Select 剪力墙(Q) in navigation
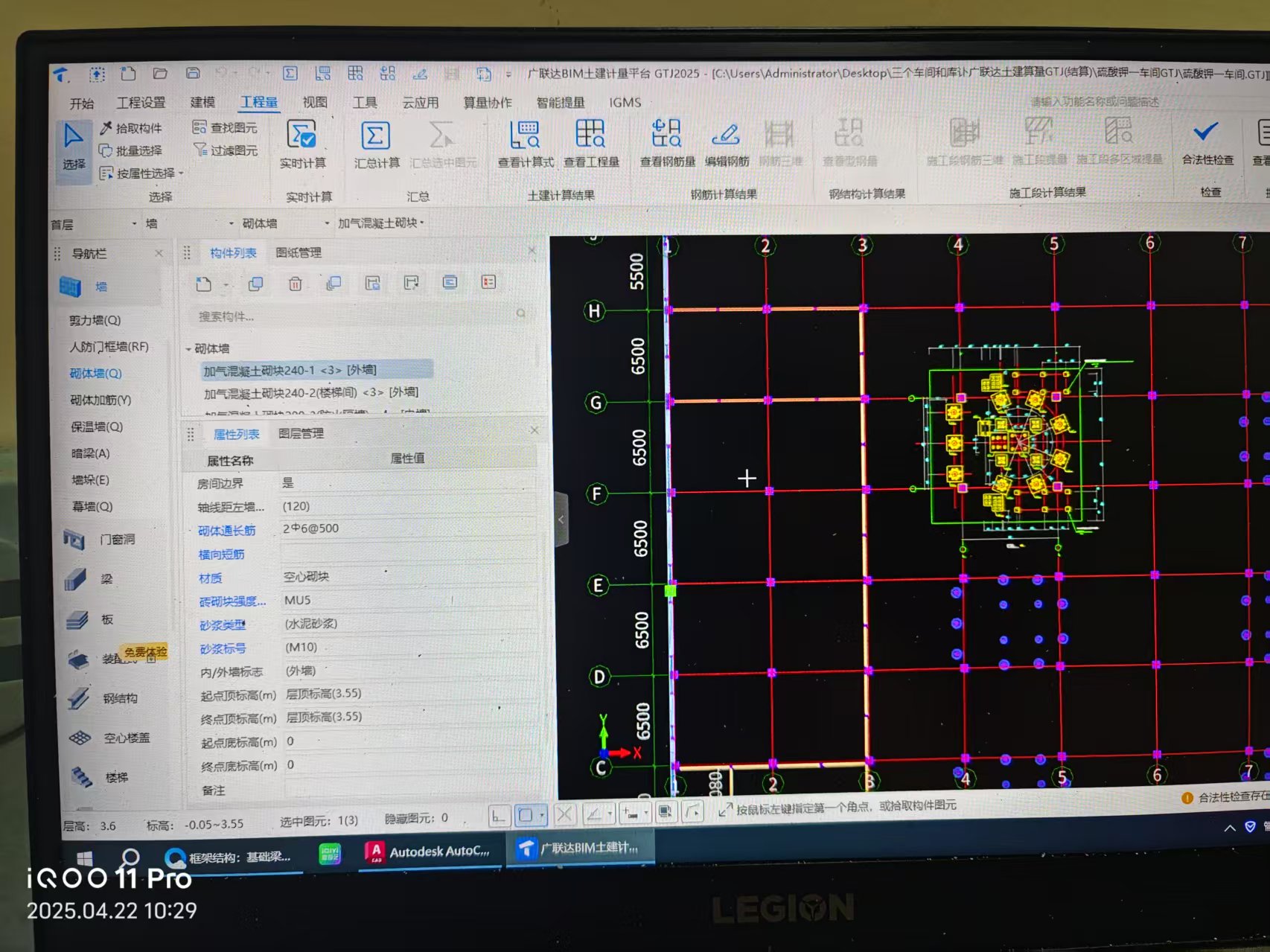The image size is (1270, 952). [95, 320]
